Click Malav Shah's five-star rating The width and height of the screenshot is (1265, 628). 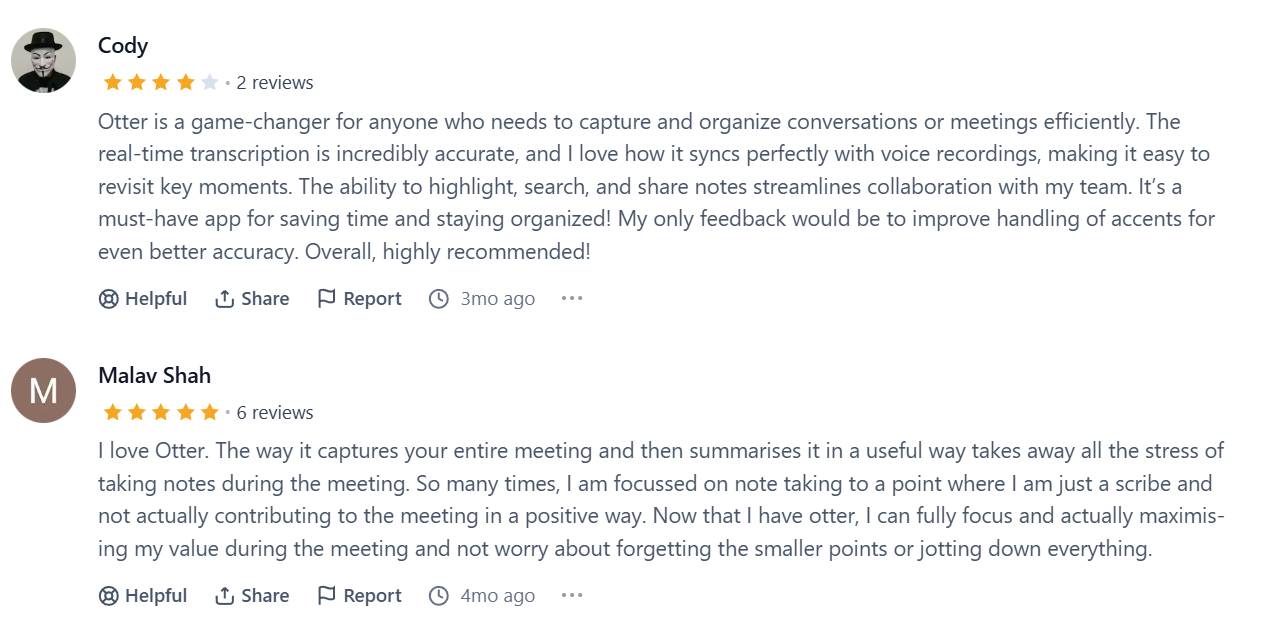click(x=160, y=413)
